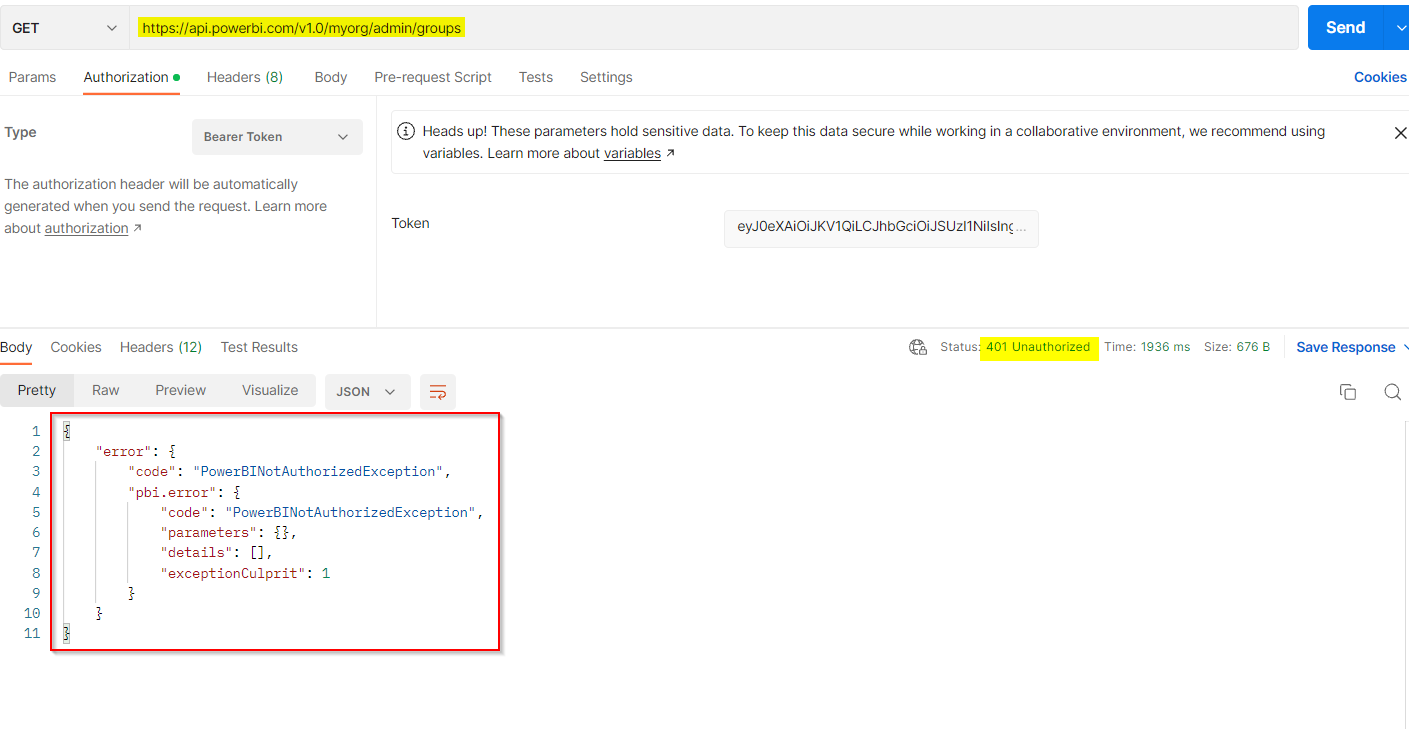The image size is (1409, 729).
Task: Click the request URL field
Action: (714, 28)
